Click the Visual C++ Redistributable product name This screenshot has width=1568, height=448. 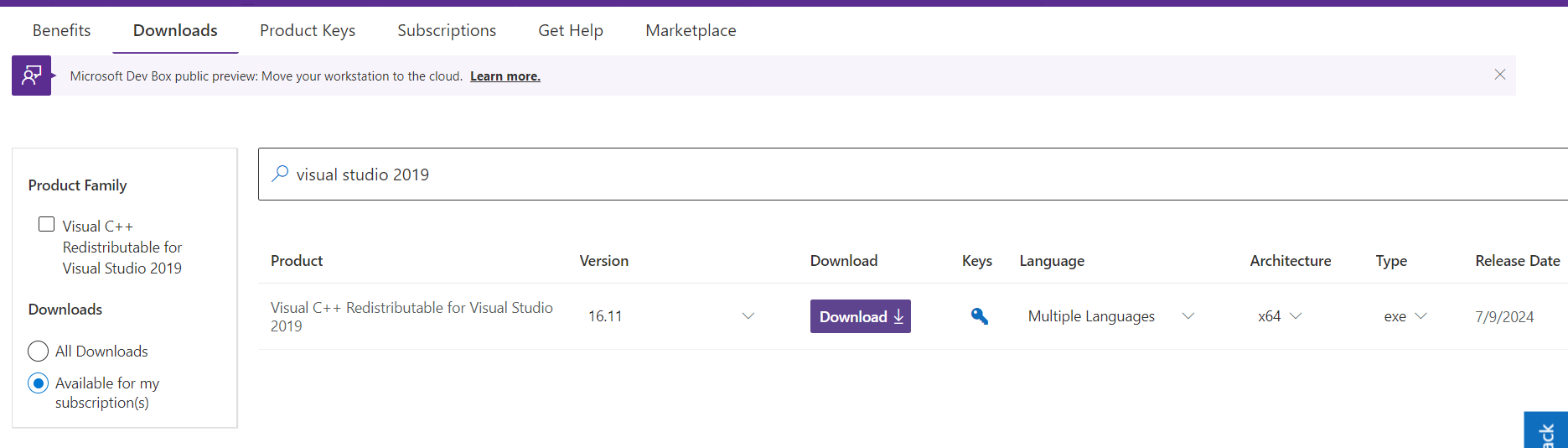pos(411,316)
